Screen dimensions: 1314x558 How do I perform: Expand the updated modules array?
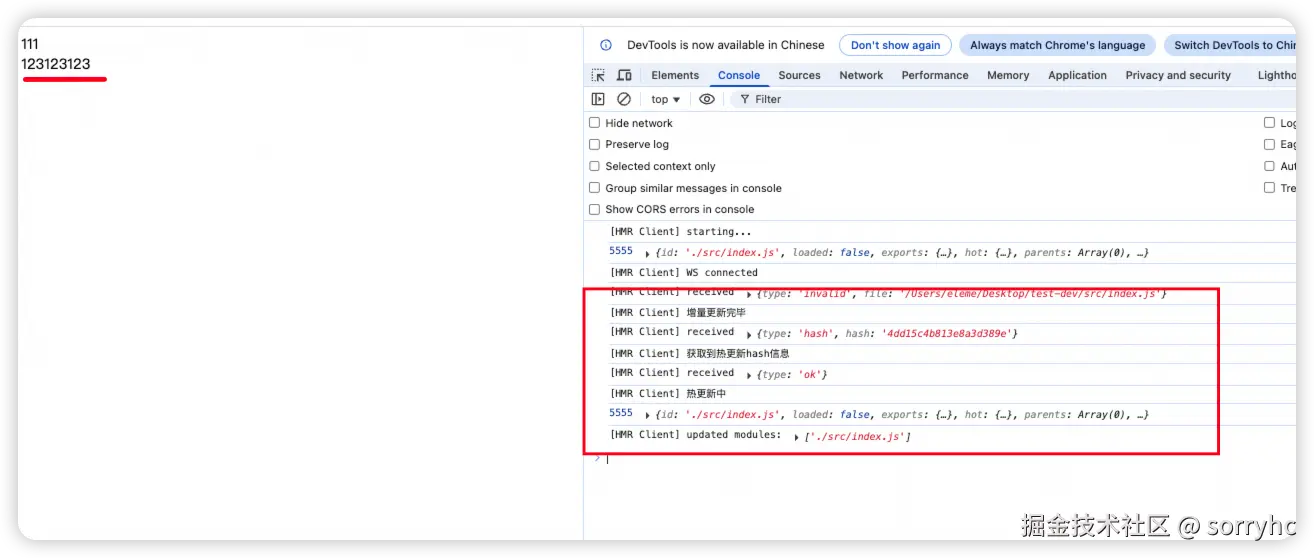coord(797,438)
